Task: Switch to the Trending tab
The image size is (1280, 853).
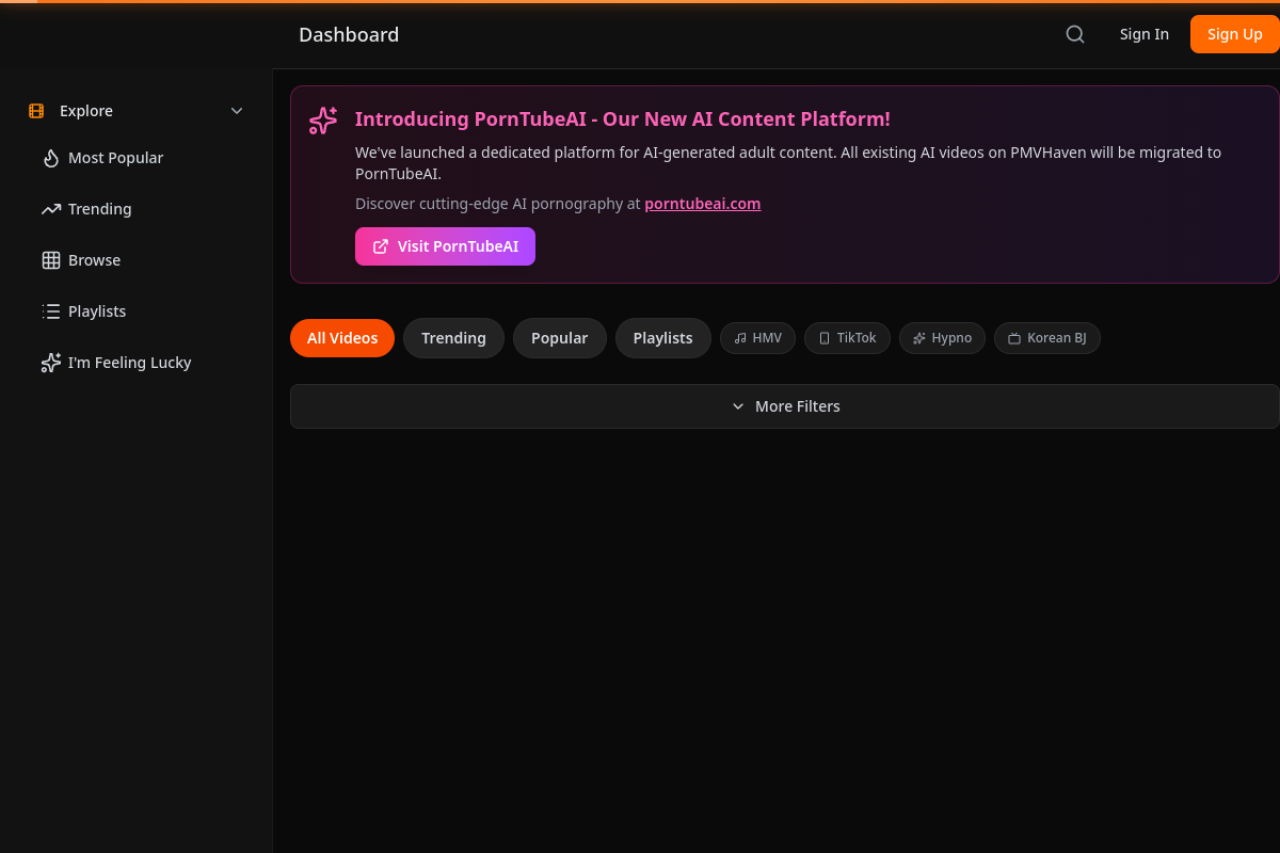Action: tap(453, 338)
